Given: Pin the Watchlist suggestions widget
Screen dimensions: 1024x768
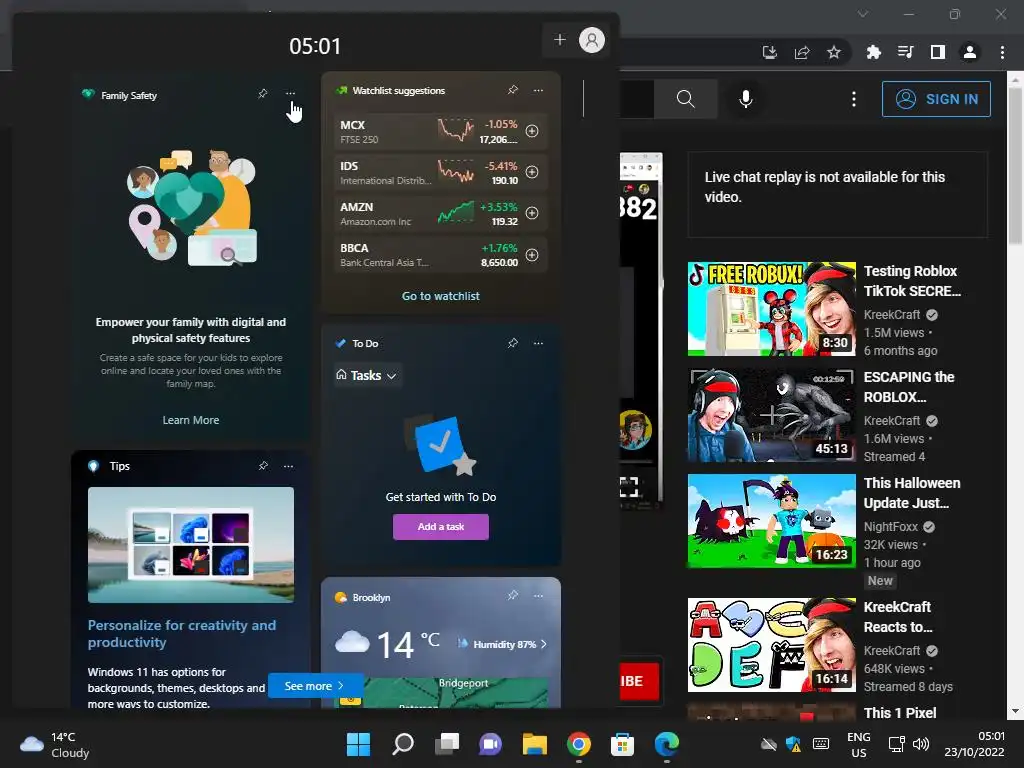Looking at the screenshot, I should coord(513,90).
